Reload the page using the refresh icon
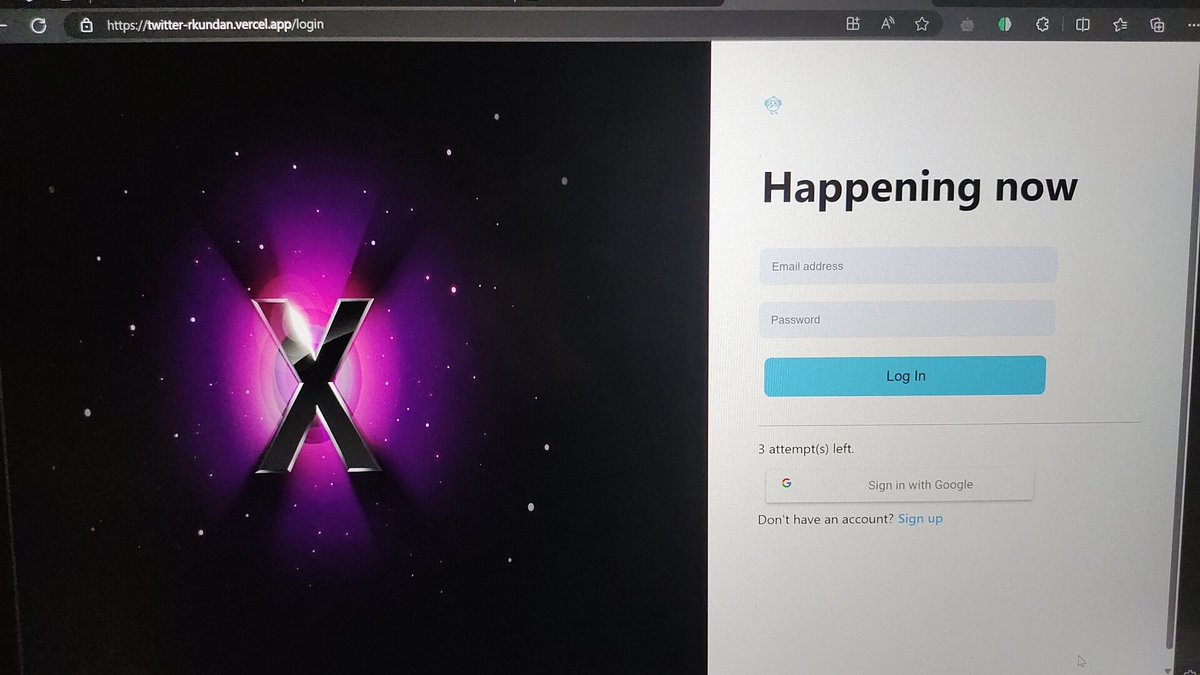Viewport: 1200px width, 675px height. tap(38, 24)
